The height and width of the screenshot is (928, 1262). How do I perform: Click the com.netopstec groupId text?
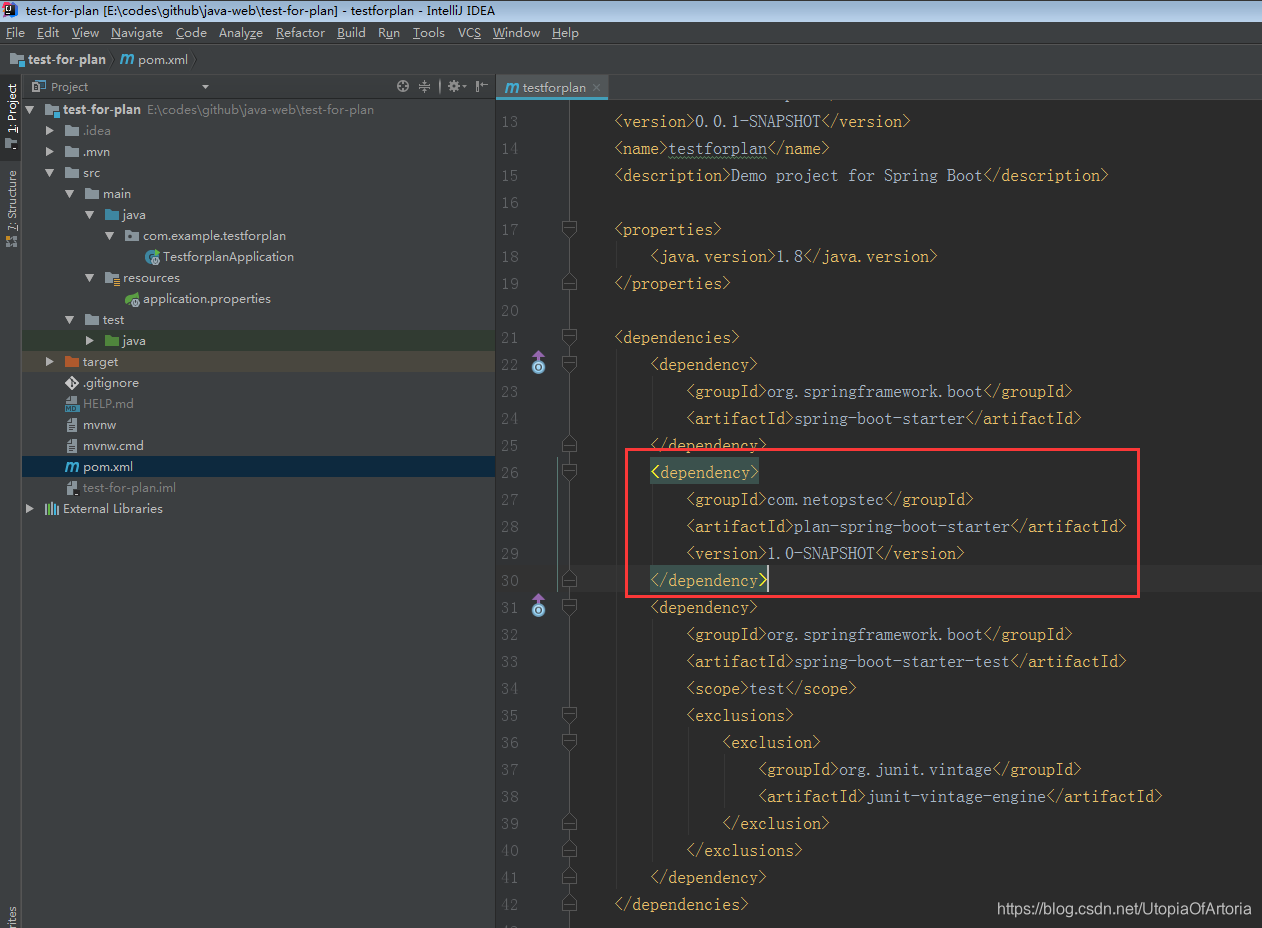click(x=825, y=499)
